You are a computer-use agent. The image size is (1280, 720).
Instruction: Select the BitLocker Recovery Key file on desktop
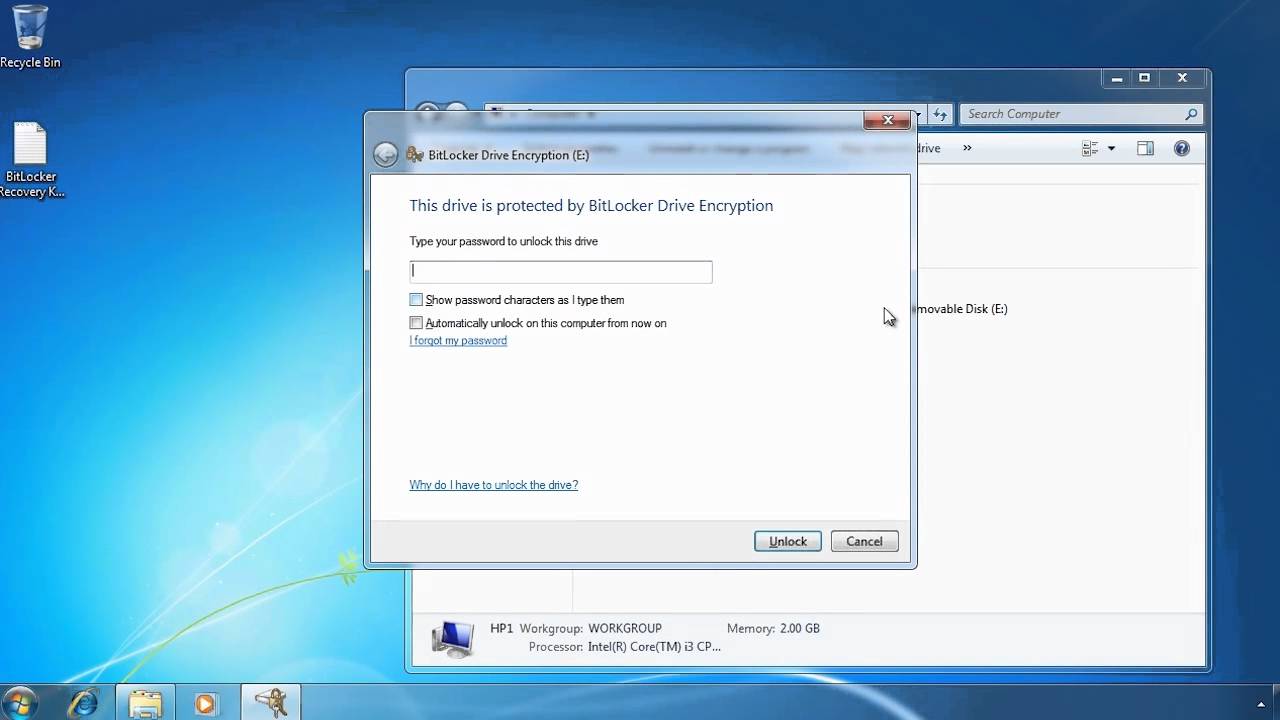point(30,160)
